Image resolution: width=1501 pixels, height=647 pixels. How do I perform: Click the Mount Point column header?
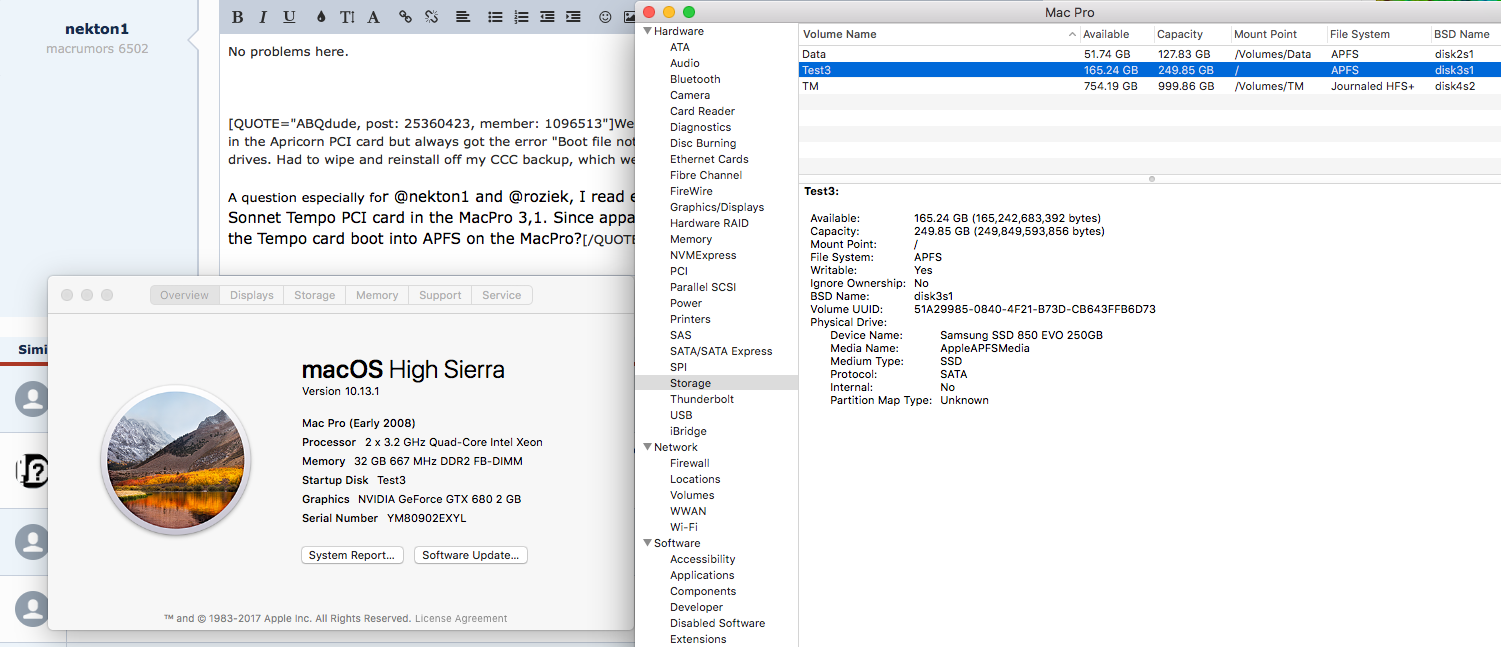point(1277,34)
